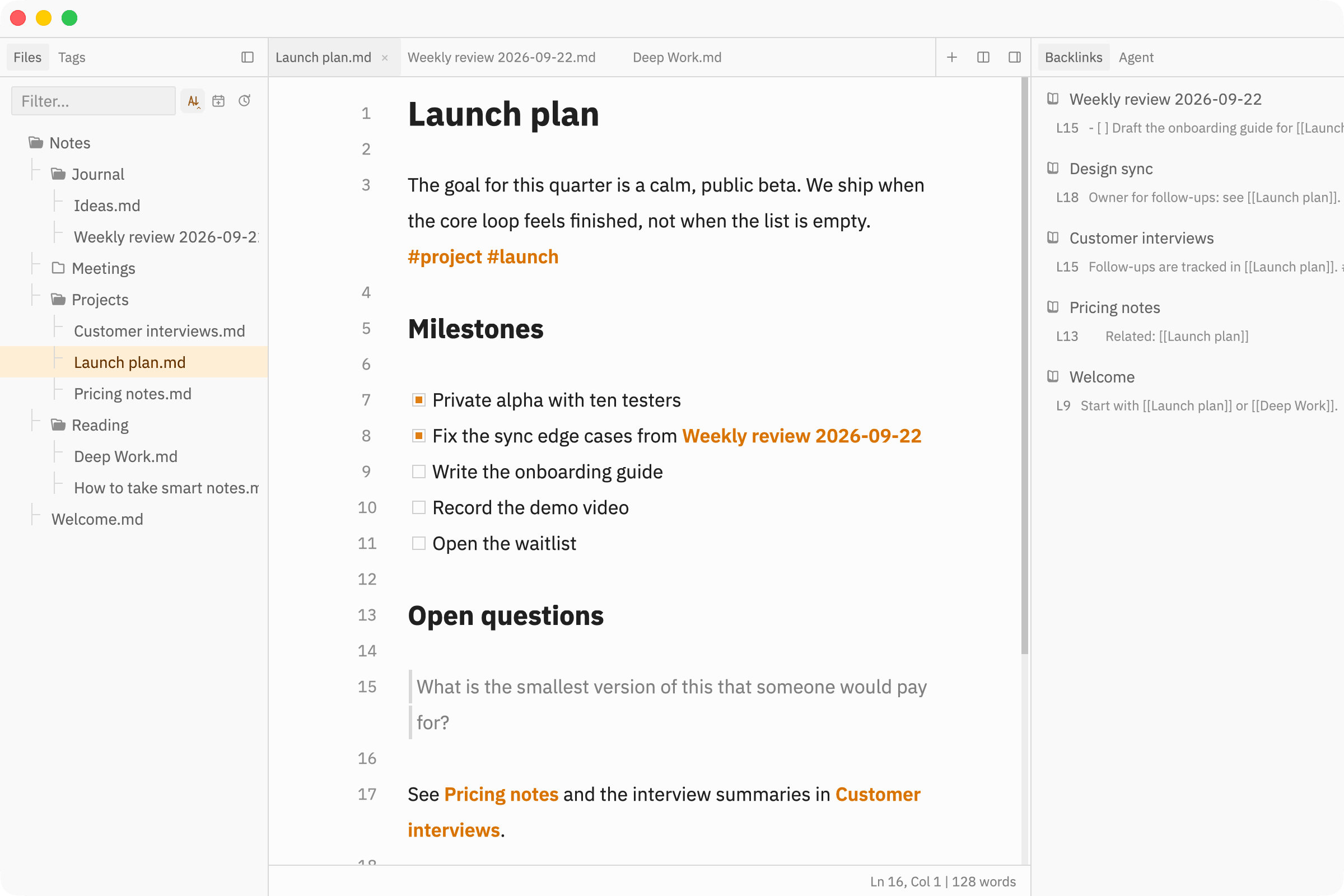This screenshot has height=896, width=1344.
Task: Click the Filter input field
Action: (x=94, y=101)
